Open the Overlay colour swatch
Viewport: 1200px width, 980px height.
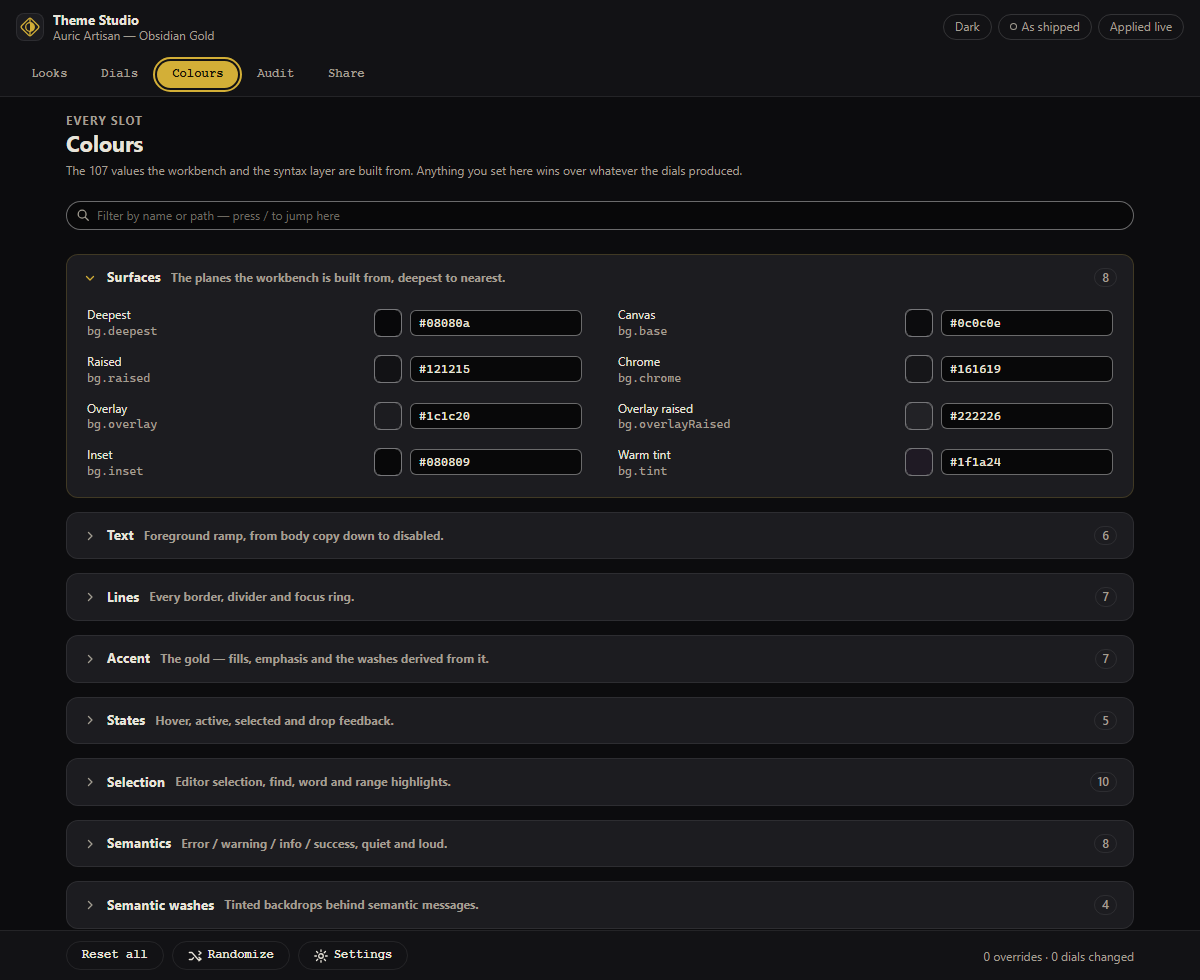pos(388,416)
